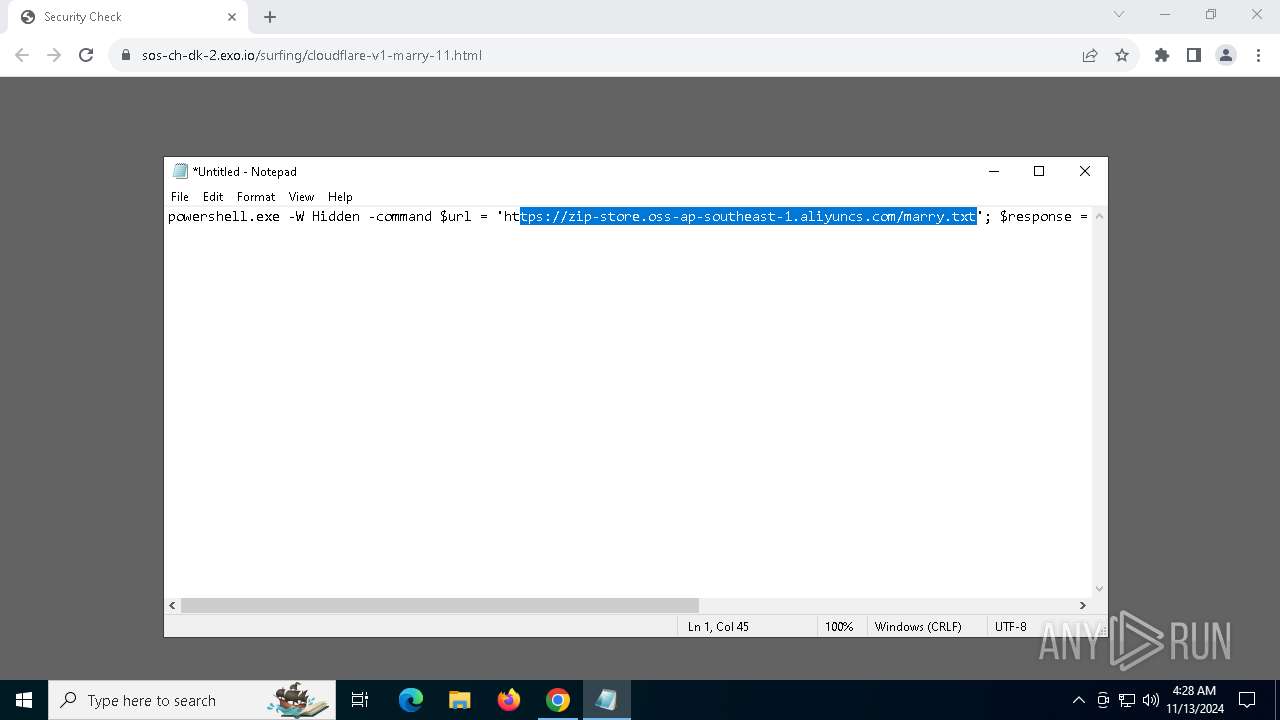Click the horizontal scrollbar thumb in Notepad
Screen dimensions: 1280x720
(x=440, y=605)
